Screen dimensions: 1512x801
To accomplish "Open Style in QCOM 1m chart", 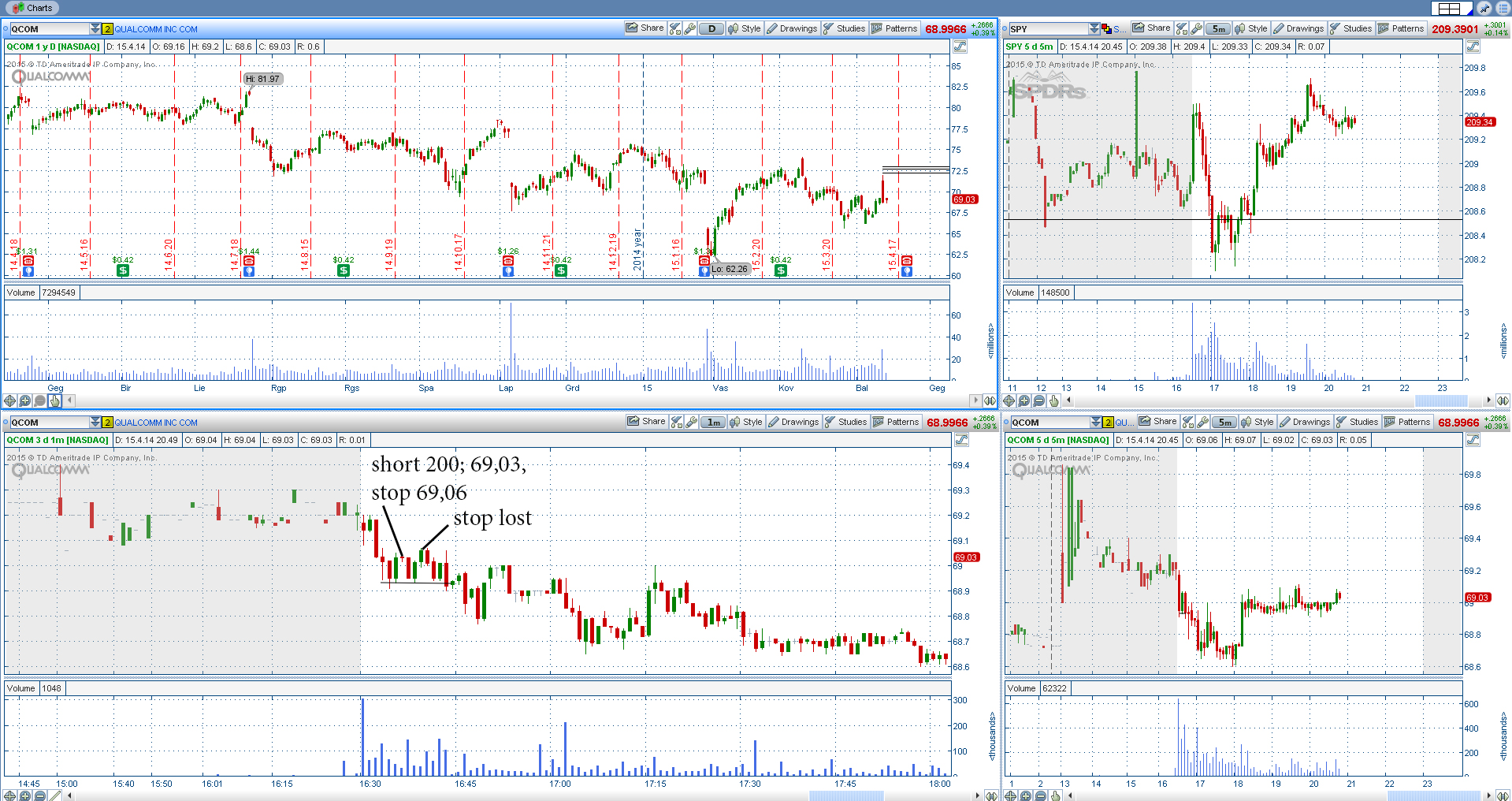I will tap(746, 422).
